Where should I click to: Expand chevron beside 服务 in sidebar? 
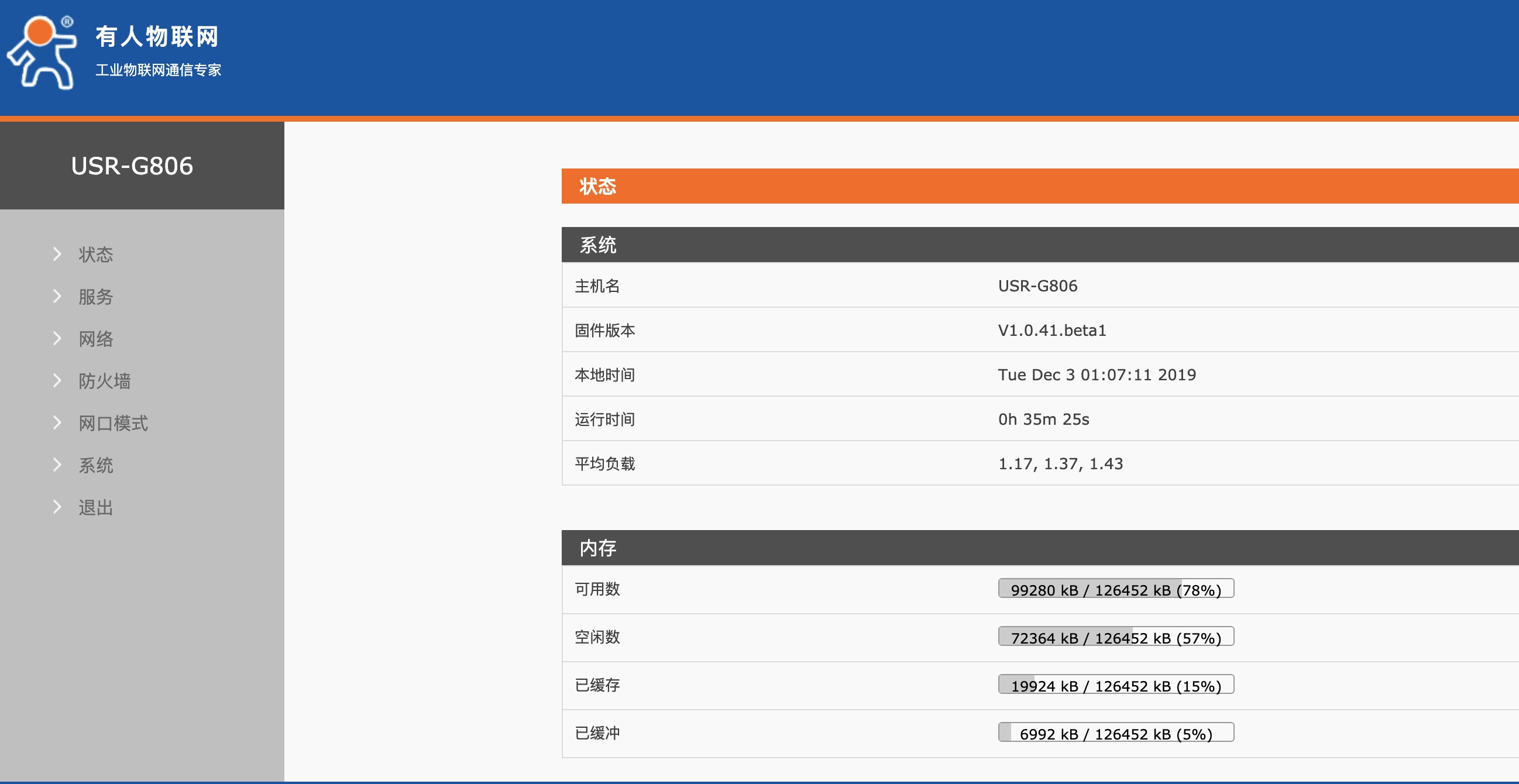[57, 296]
